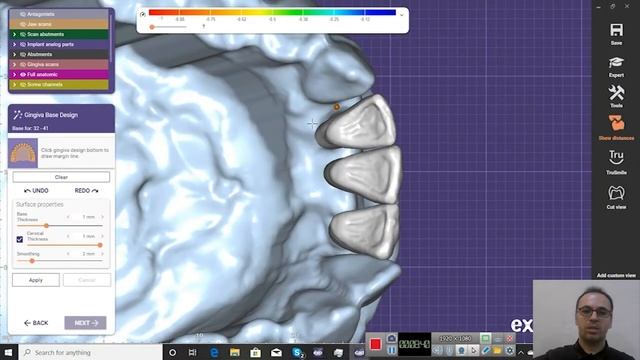Click the Base Thickness slider handle
This screenshot has width=640, height=360.
(x=47, y=226)
